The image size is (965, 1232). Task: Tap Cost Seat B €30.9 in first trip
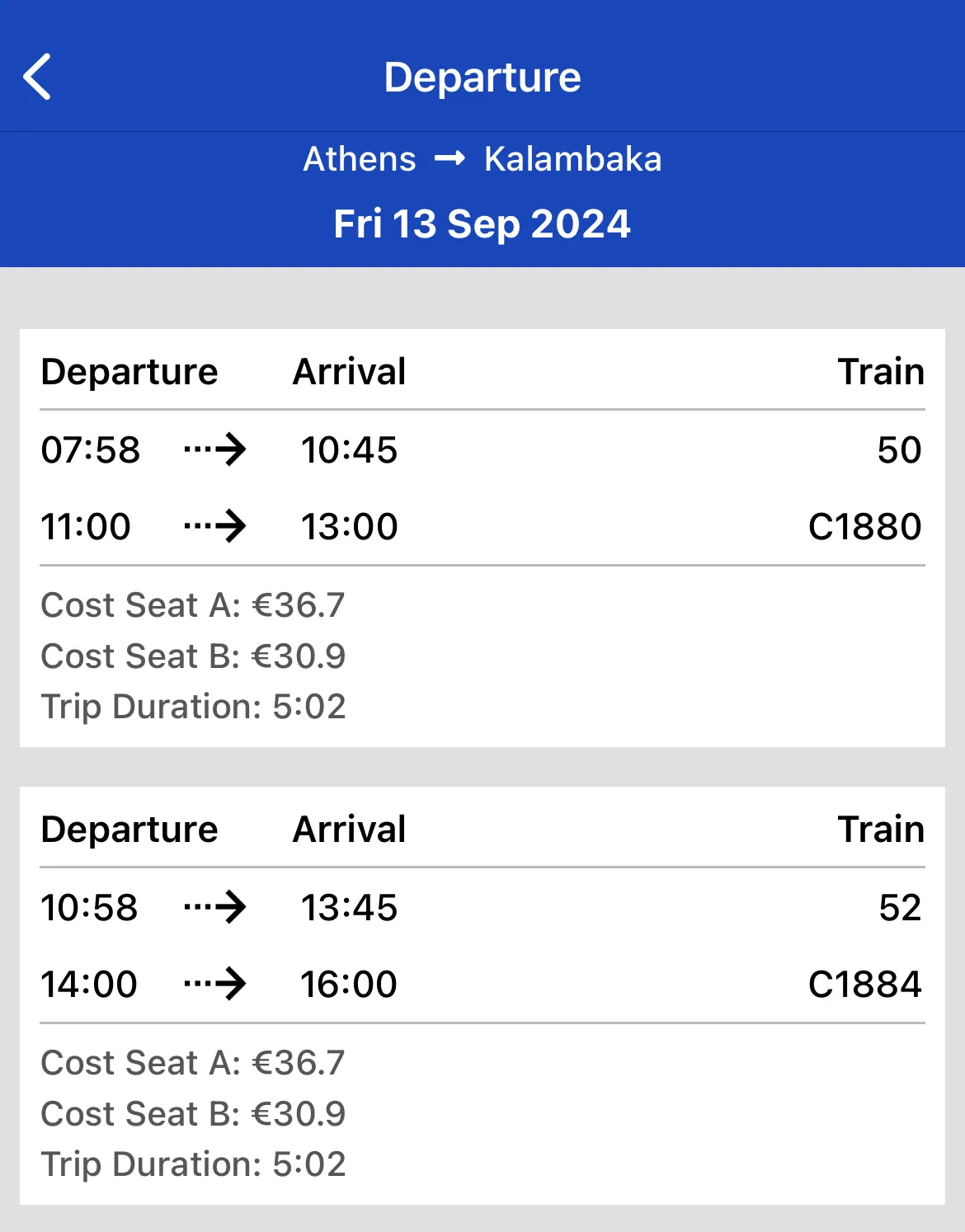(193, 656)
